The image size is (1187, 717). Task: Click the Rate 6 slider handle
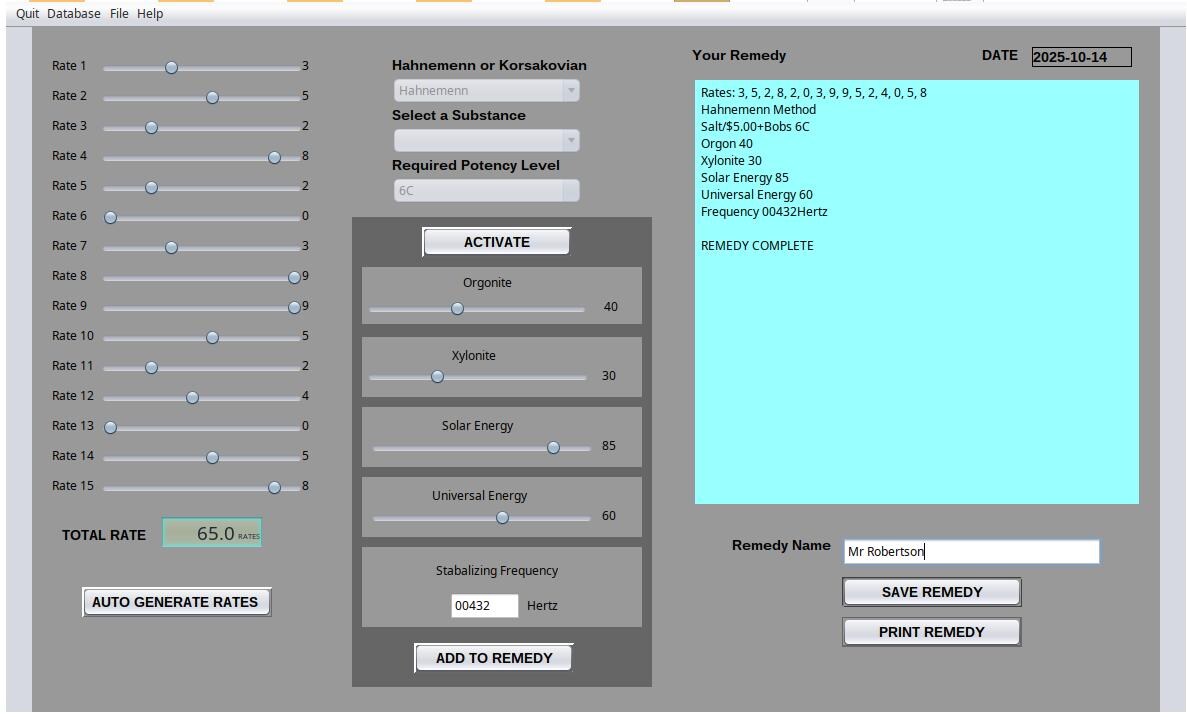tap(111, 218)
